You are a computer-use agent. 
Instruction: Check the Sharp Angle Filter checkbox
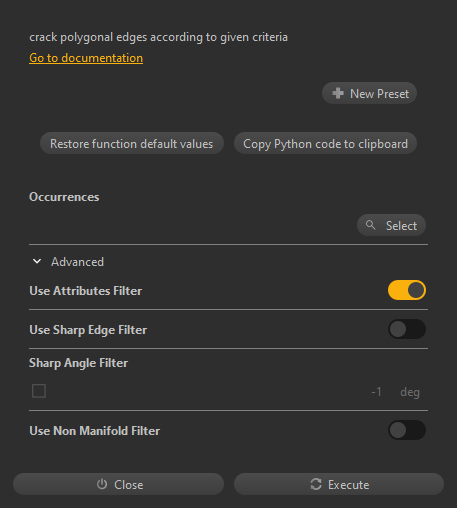click(x=39, y=391)
